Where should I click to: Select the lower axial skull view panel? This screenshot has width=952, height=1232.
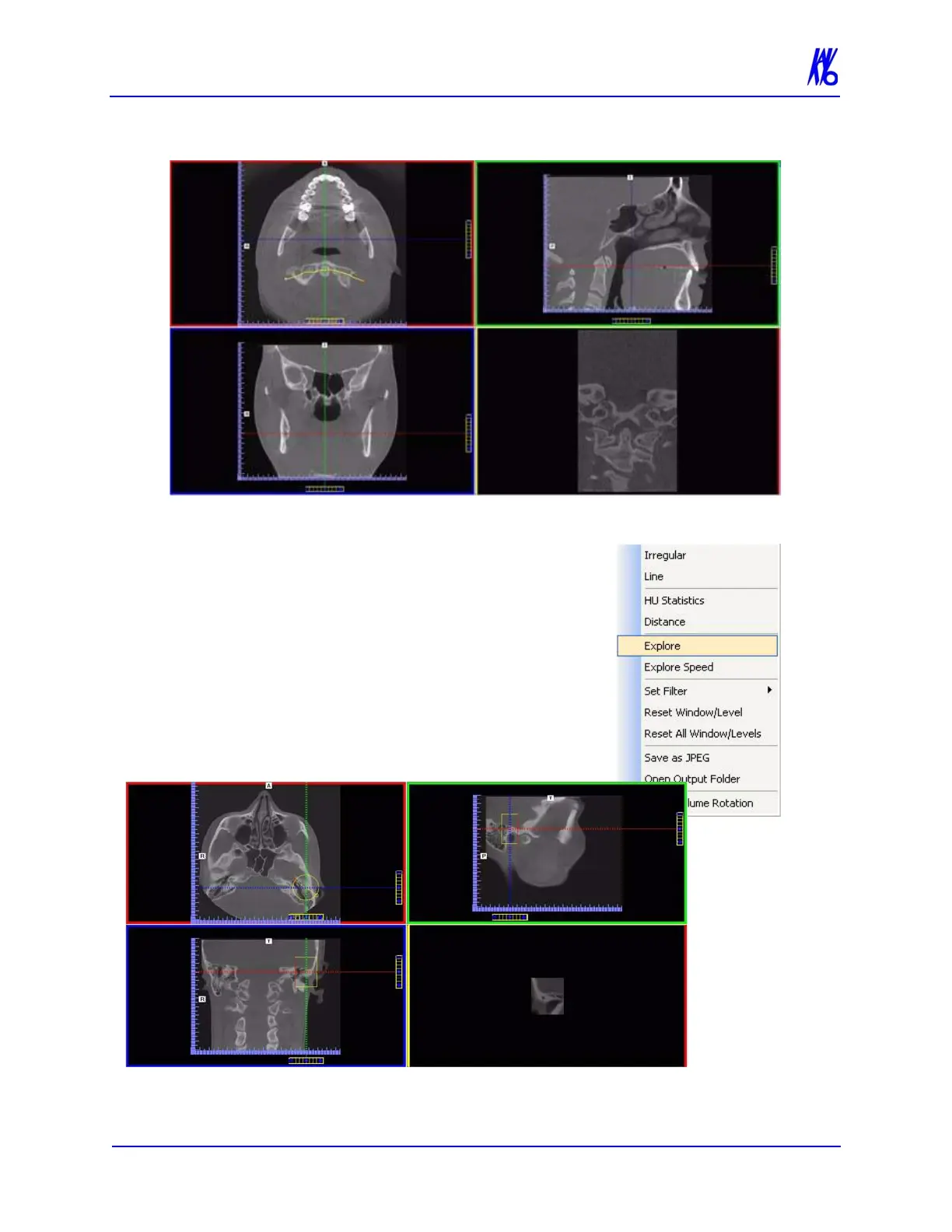266,853
